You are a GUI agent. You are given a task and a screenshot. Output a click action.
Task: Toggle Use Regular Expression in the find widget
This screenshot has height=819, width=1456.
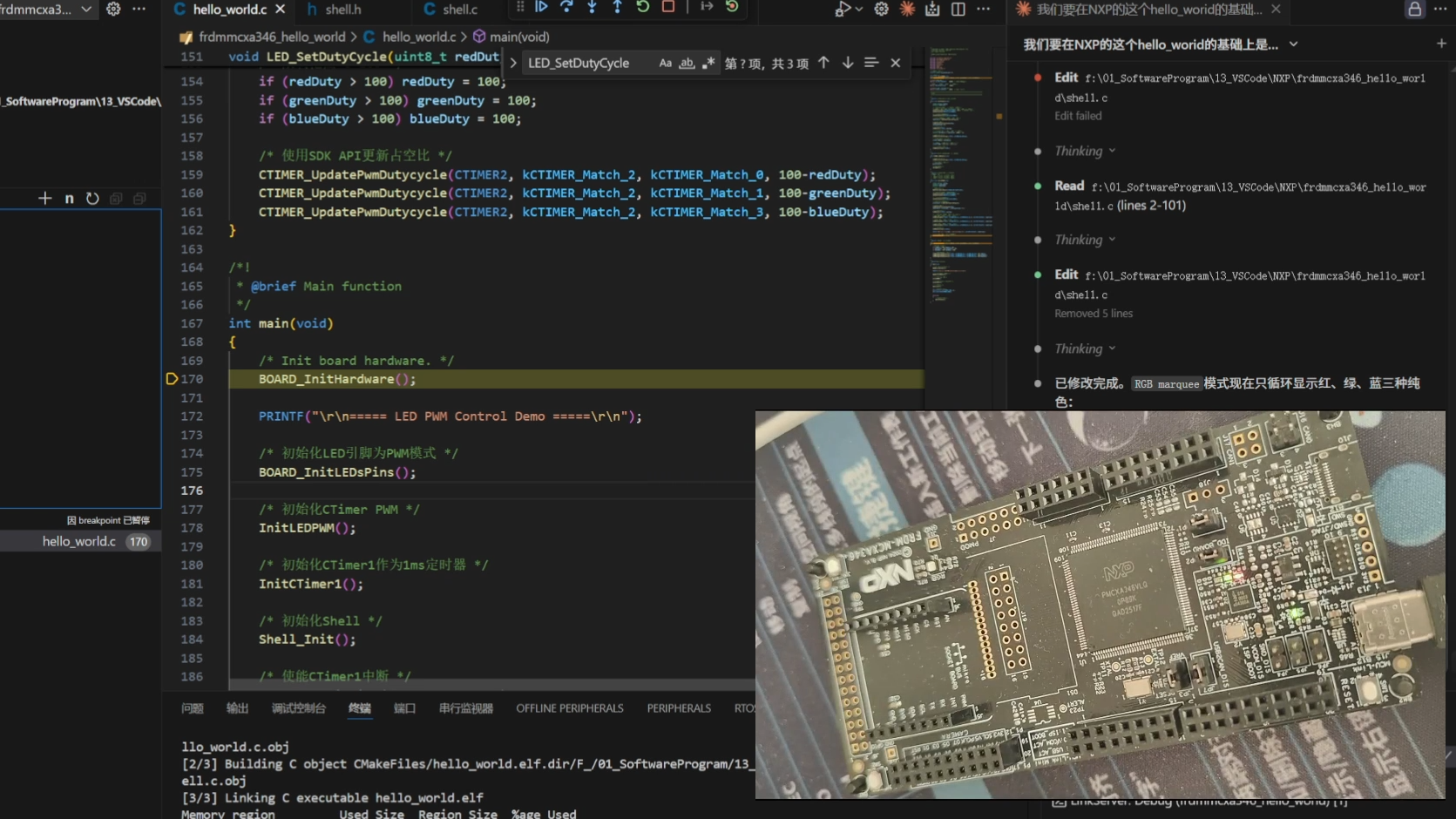coord(708,63)
